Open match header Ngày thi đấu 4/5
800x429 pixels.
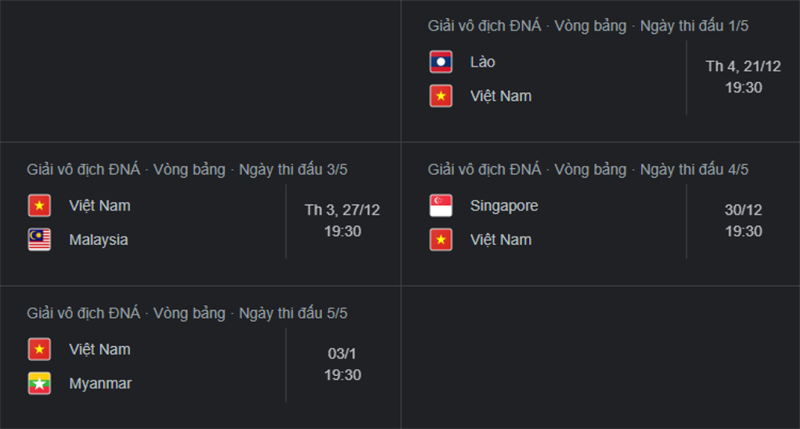[588, 169]
